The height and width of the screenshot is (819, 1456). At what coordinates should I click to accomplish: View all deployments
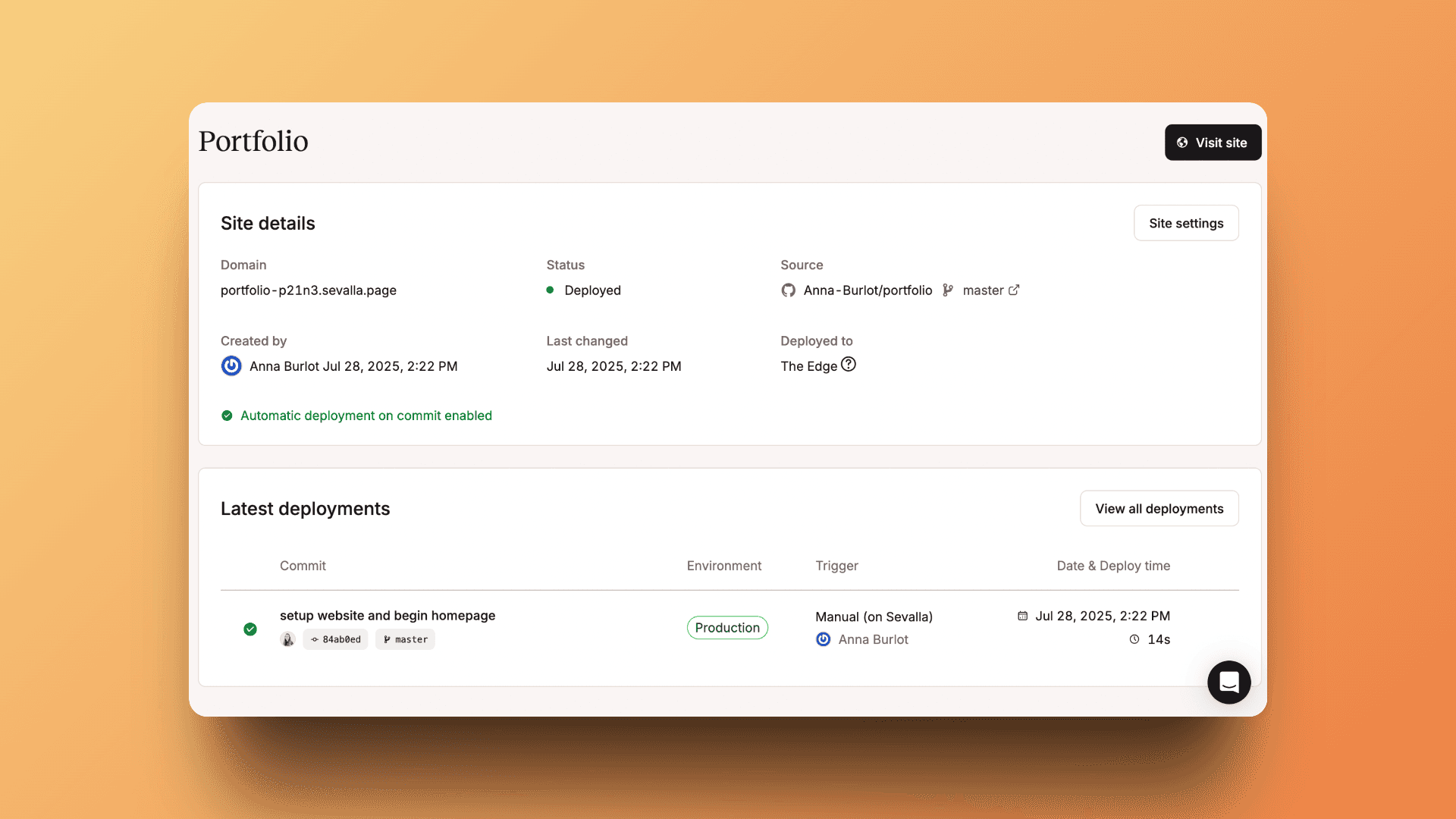[x=1159, y=509]
